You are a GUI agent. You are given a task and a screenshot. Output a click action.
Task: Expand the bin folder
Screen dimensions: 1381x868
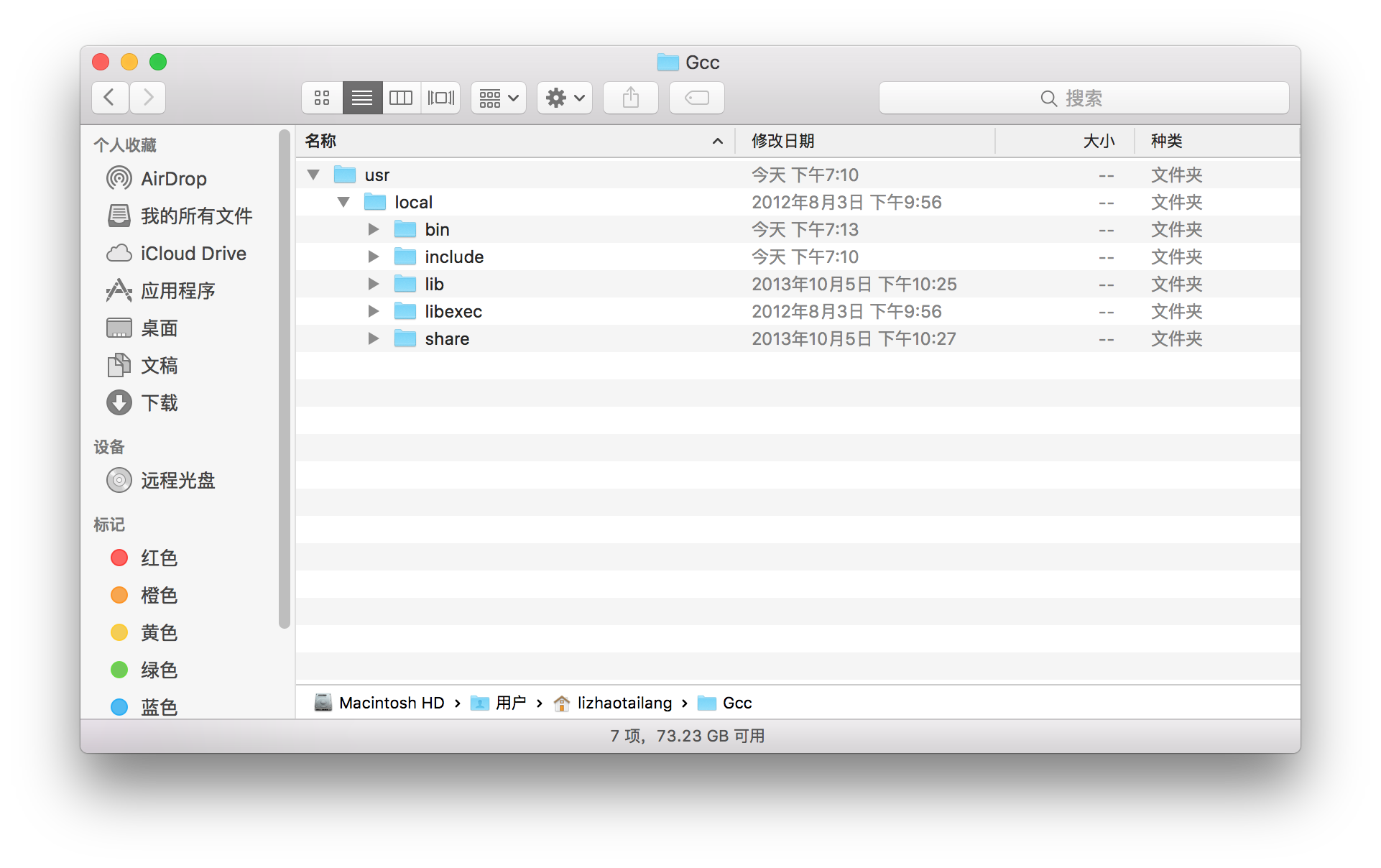pyautogui.click(x=374, y=229)
